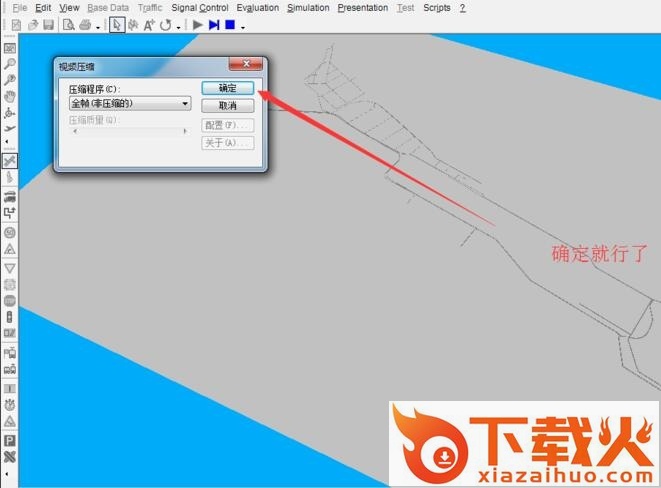Click the 压缩质量 quality slider track

pyautogui.click(x=129, y=131)
